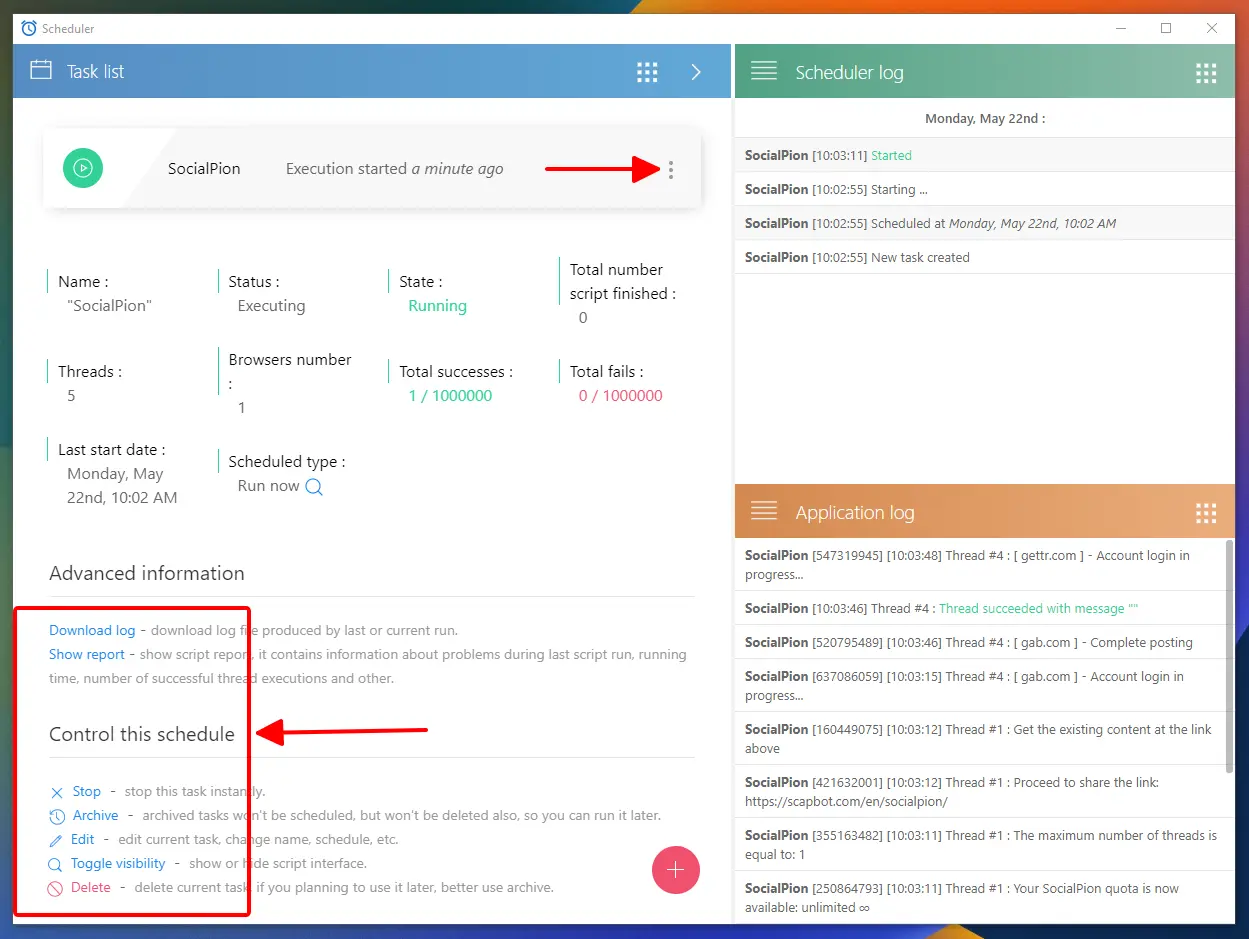Viewport: 1249px width, 939px height.
Task: Open the grid menu in Task list header
Action: [647, 72]
